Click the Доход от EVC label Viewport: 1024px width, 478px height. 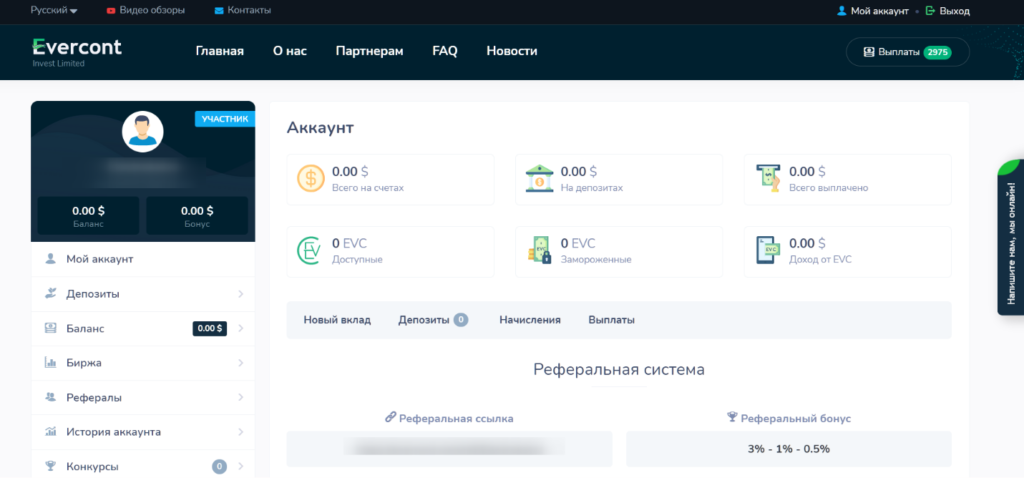pos(820,260)
